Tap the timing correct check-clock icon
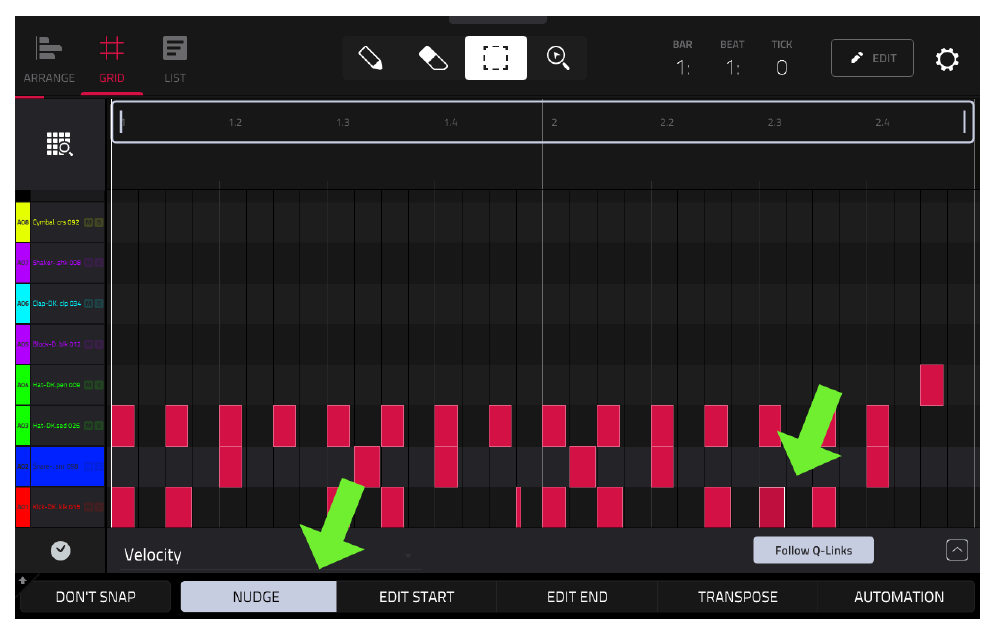Screen dimensions: 996x636 (x=60, y=550)
